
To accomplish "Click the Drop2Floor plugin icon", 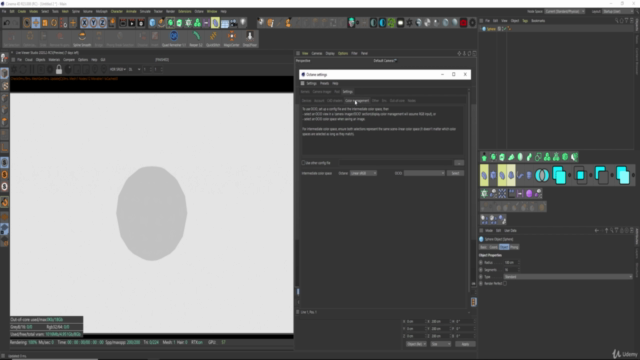I will 250,38.
